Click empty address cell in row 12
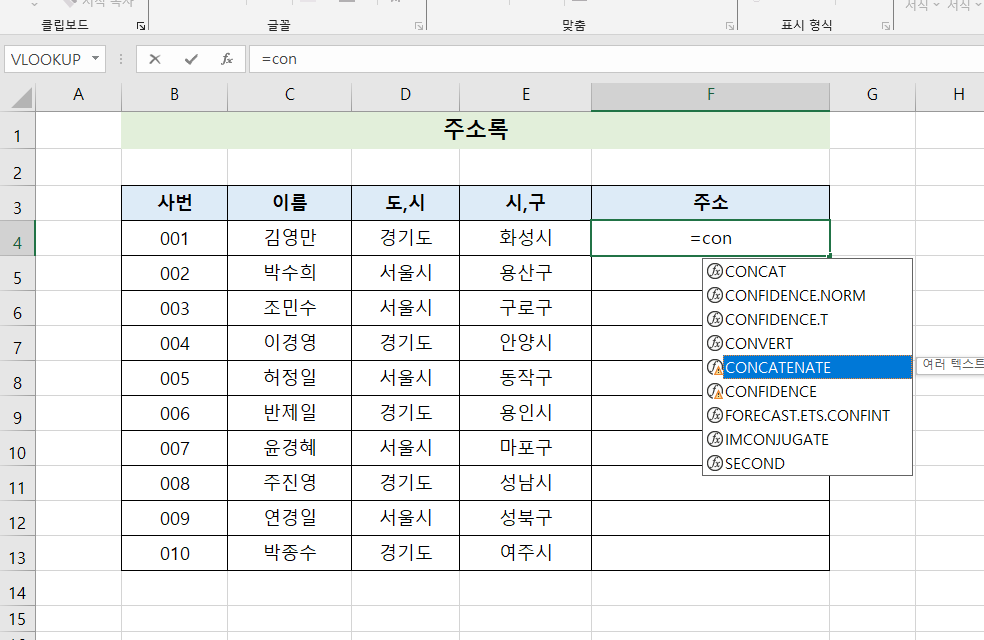Image resolution: width=984 pixels, height=640 pixels. 710,518
